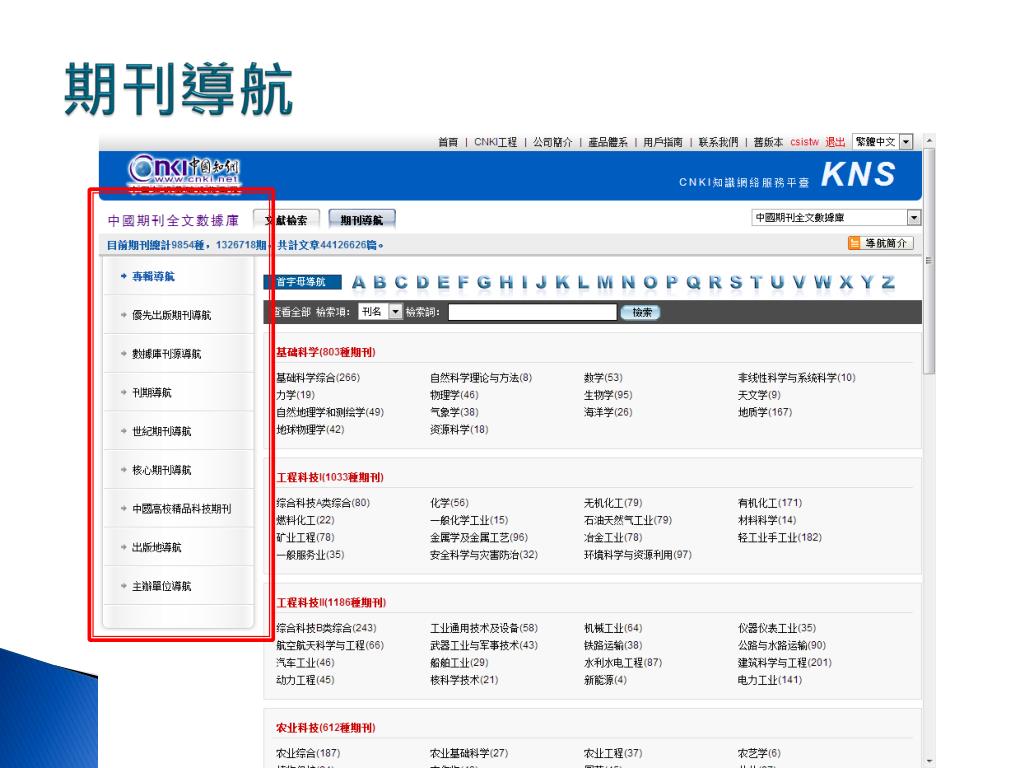The height and width of the screenshot is (768, 1024).
Task: Open the 公司簡介 top link
Action: (552, 142)
